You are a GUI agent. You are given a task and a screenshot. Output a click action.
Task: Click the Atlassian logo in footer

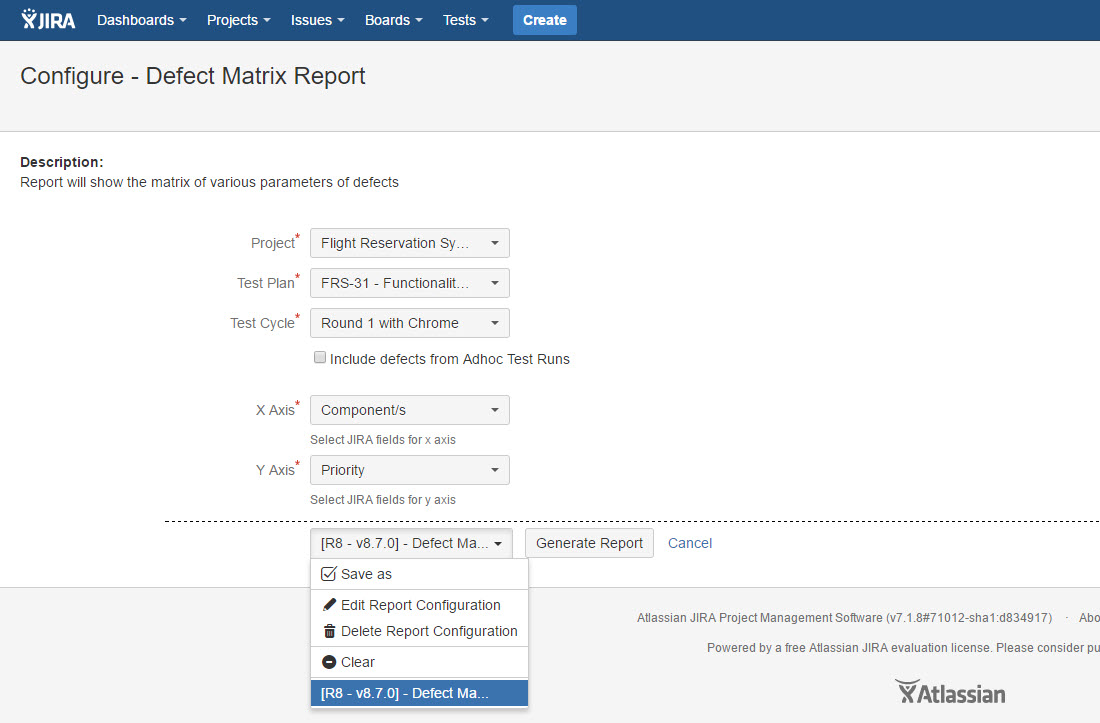pyautogui.click(x=950, y=692)
